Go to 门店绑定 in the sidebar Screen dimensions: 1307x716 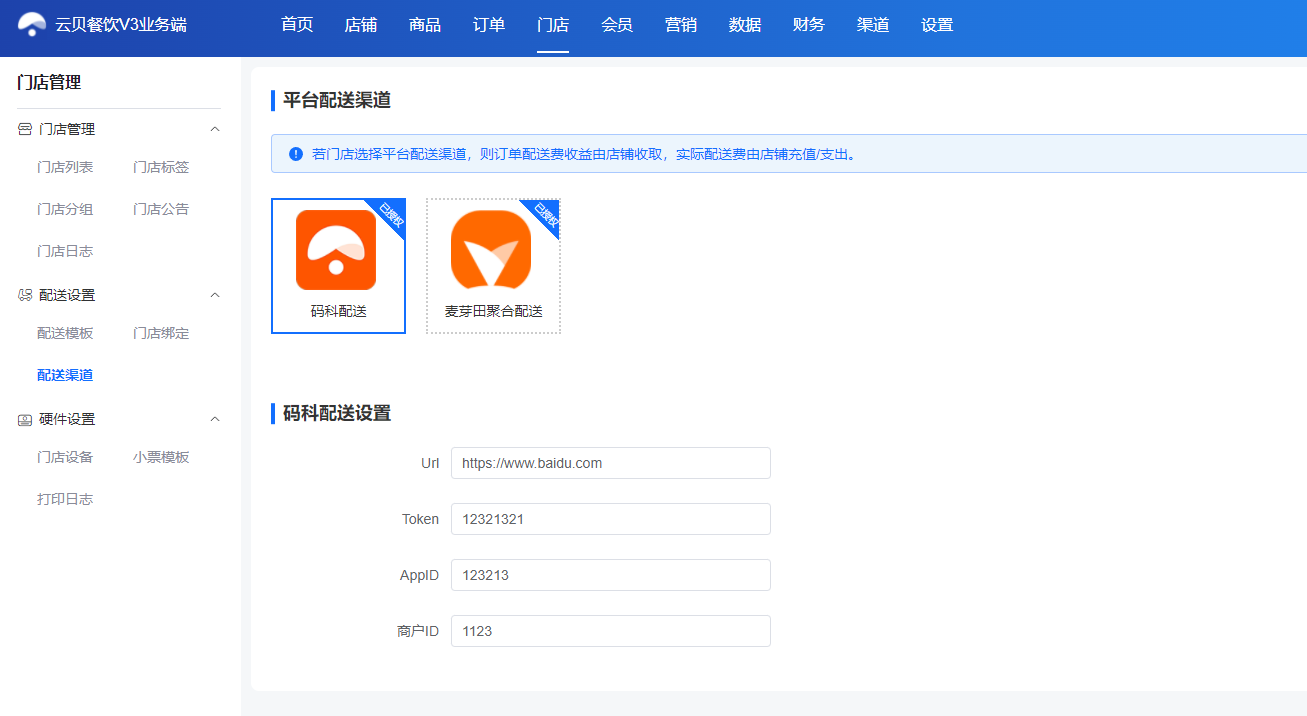pyautogui.click(x=161, y=334)
